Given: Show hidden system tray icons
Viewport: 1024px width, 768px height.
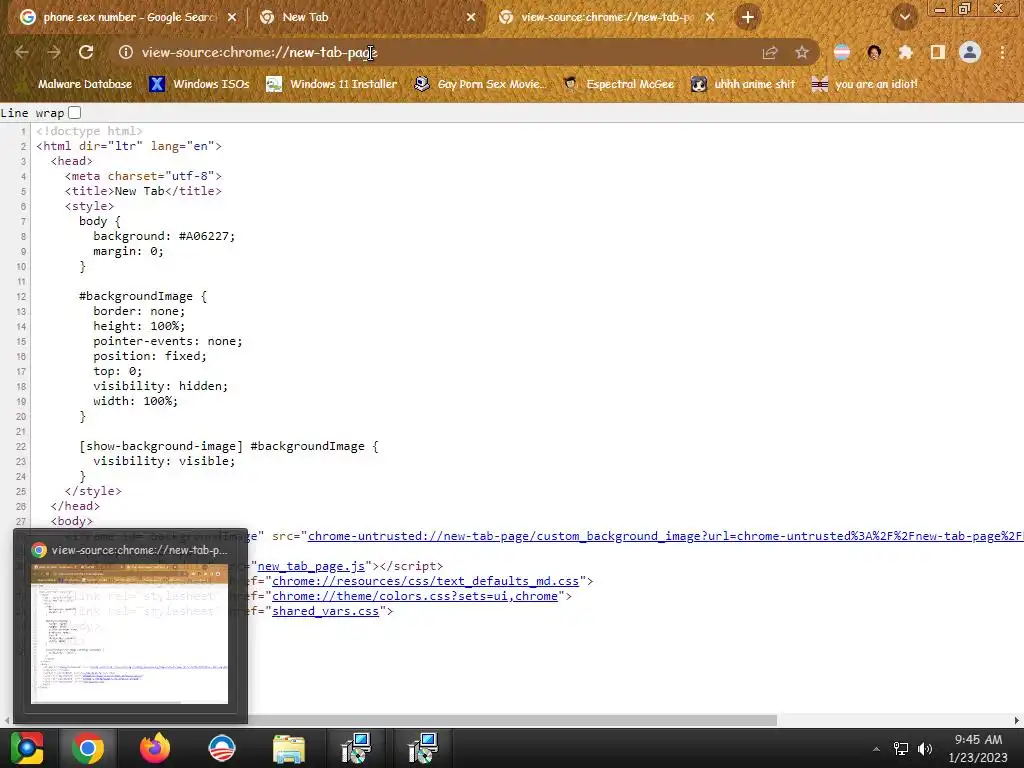Looking at the screenshot, I should [876, 749].
